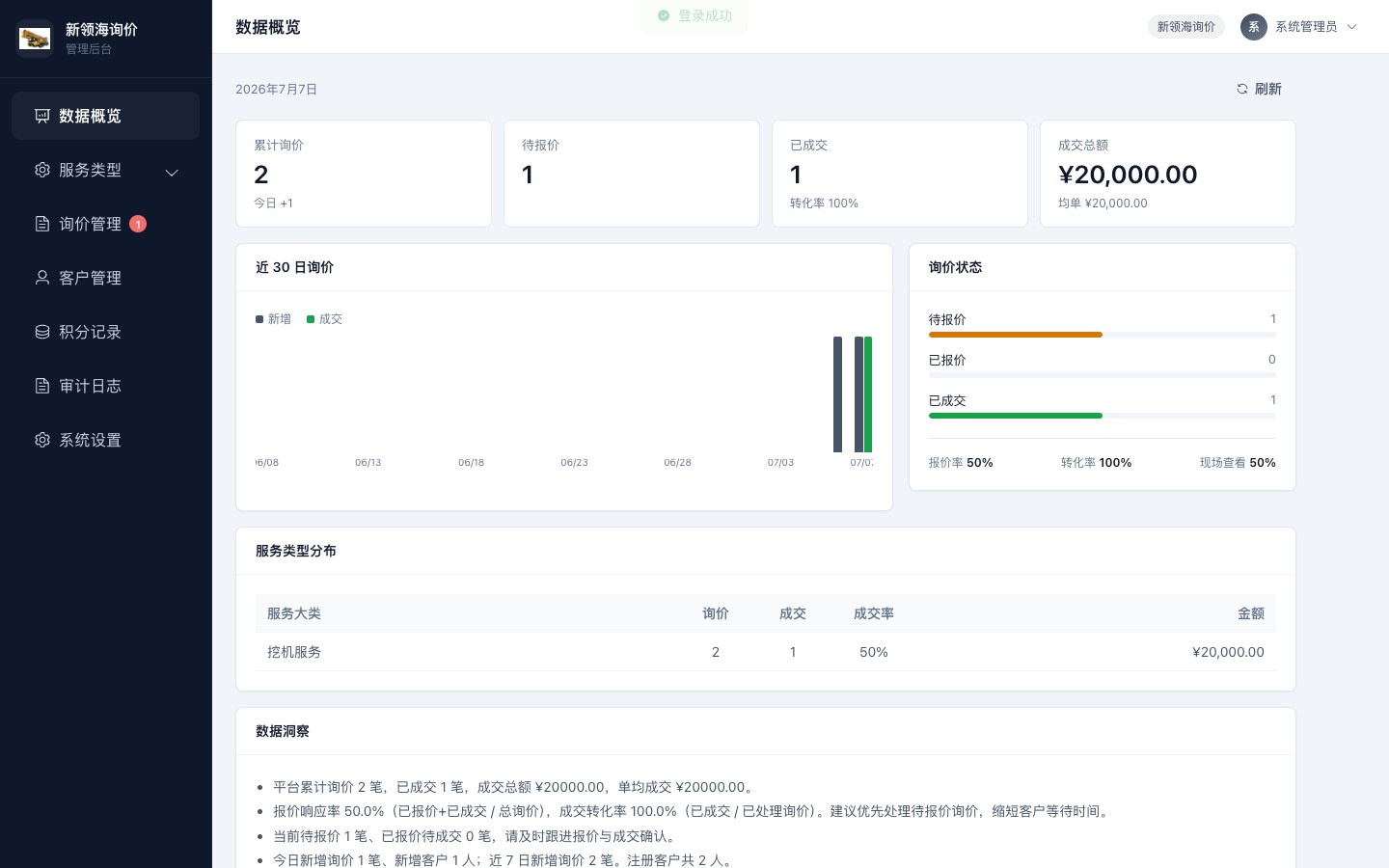The height and width of the screenshot is (868, 1389).
Task: Click the 数据概览 page title in header
Action: 268,27
